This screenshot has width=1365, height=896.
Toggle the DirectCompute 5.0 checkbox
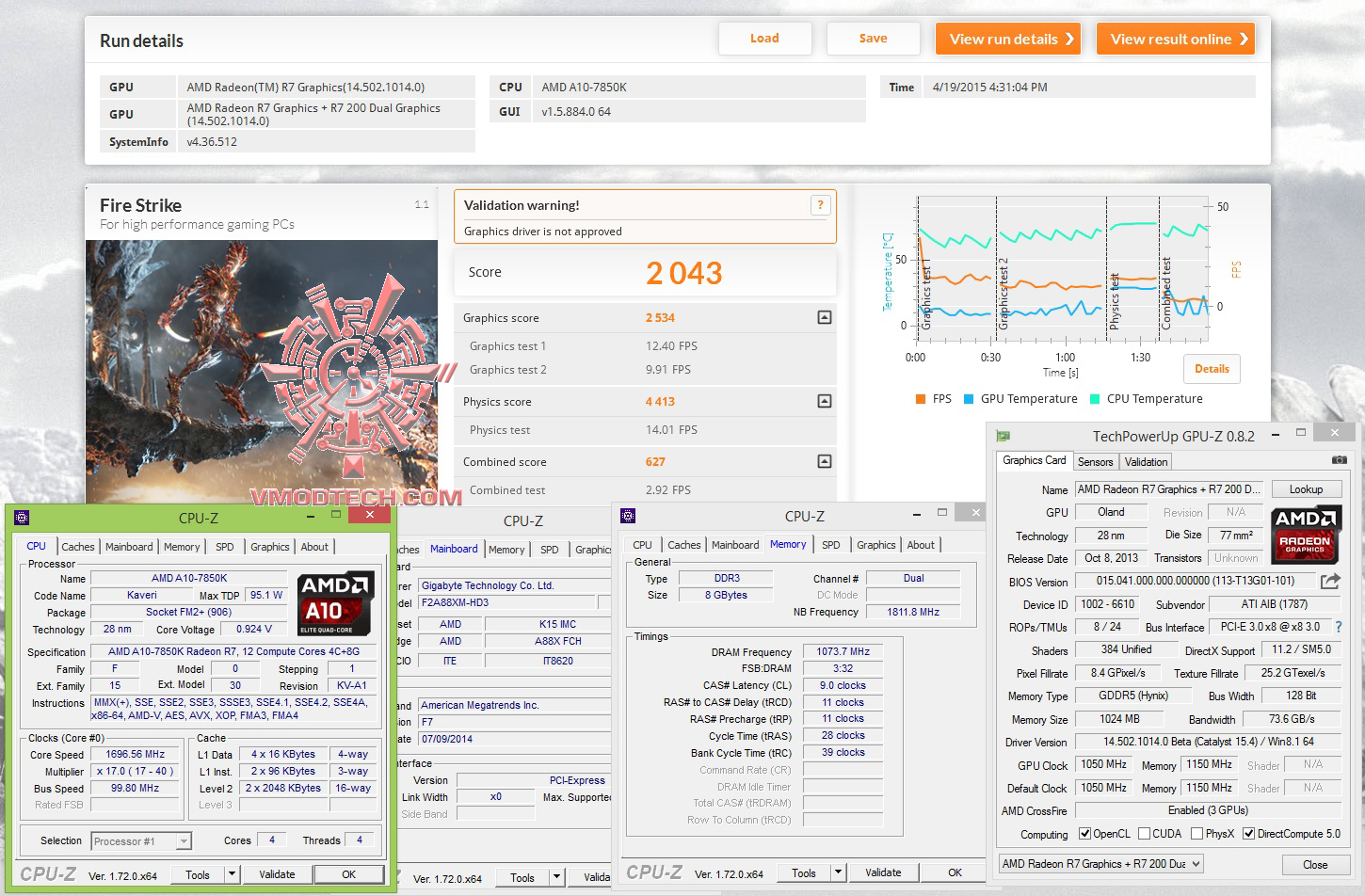click(x=1248, y=834)
